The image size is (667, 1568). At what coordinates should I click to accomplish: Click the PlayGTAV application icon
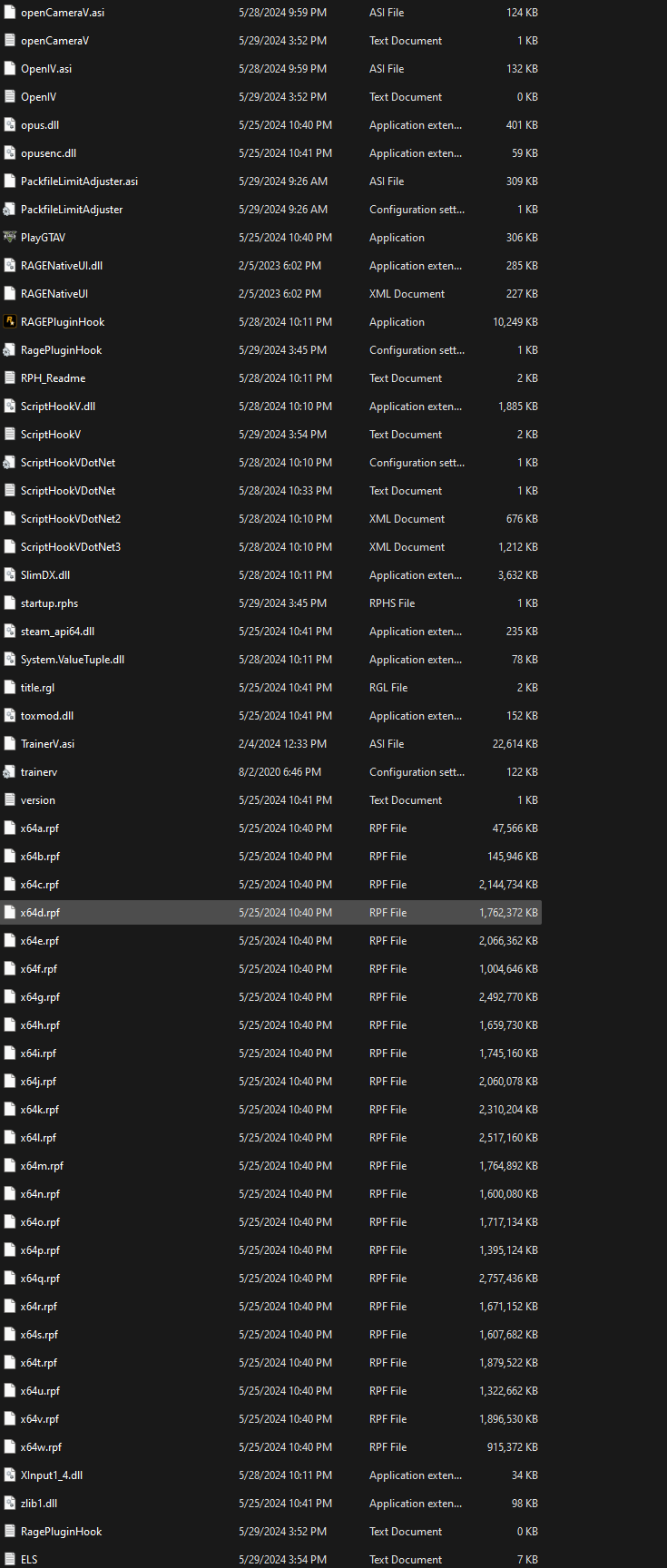tap(10, 238)
